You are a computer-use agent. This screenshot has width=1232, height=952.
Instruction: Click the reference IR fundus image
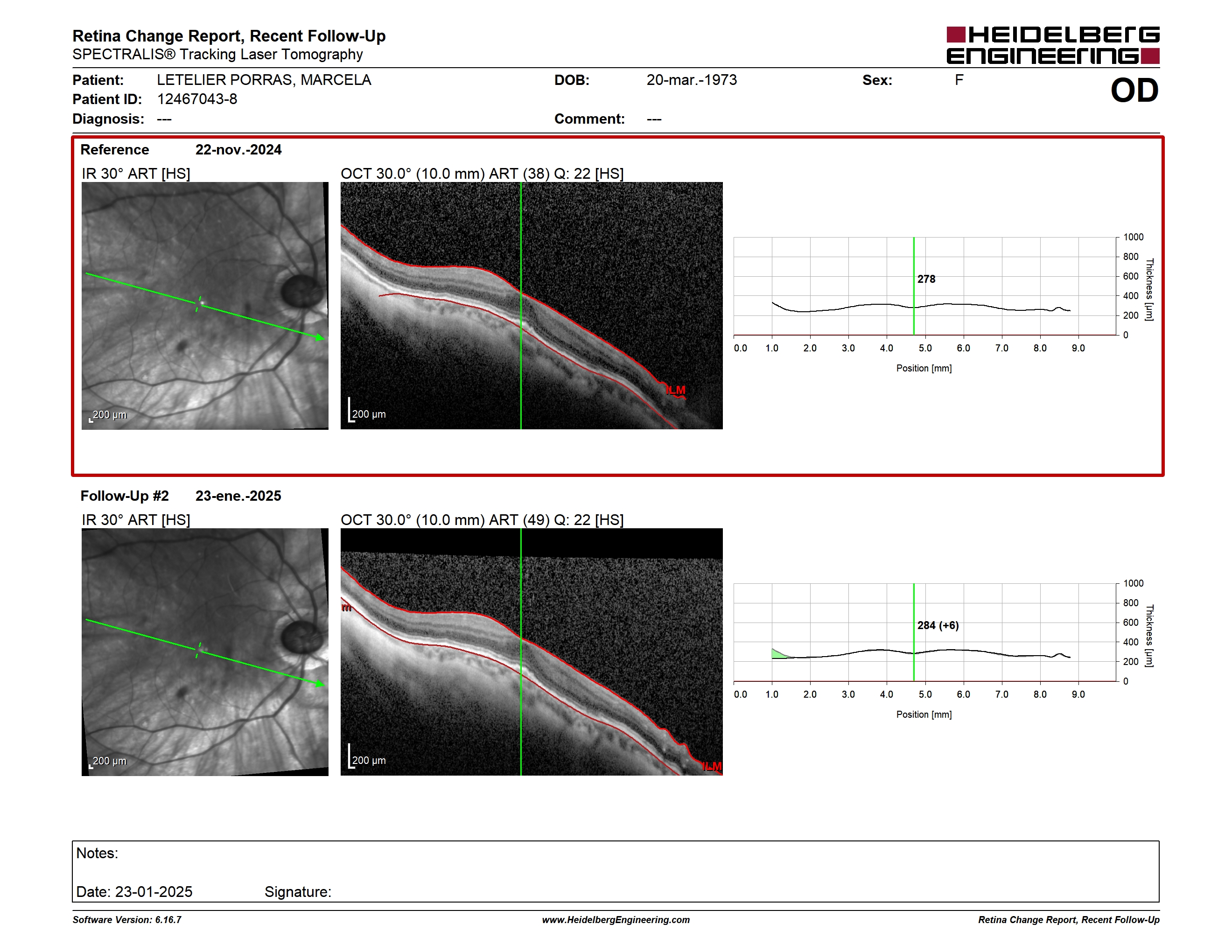click(205, 306)
